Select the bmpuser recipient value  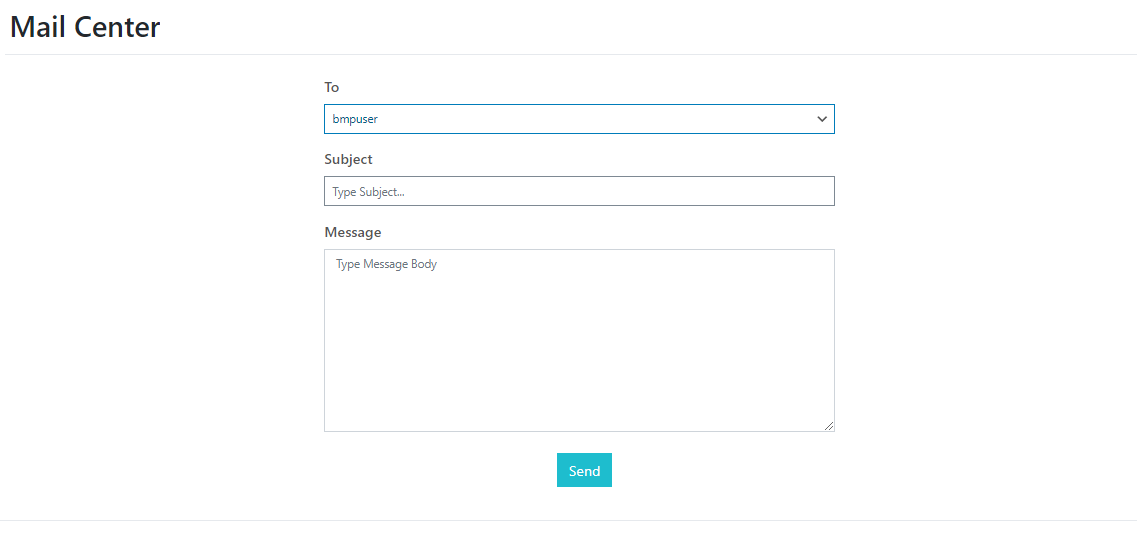(x=356, y=119)
